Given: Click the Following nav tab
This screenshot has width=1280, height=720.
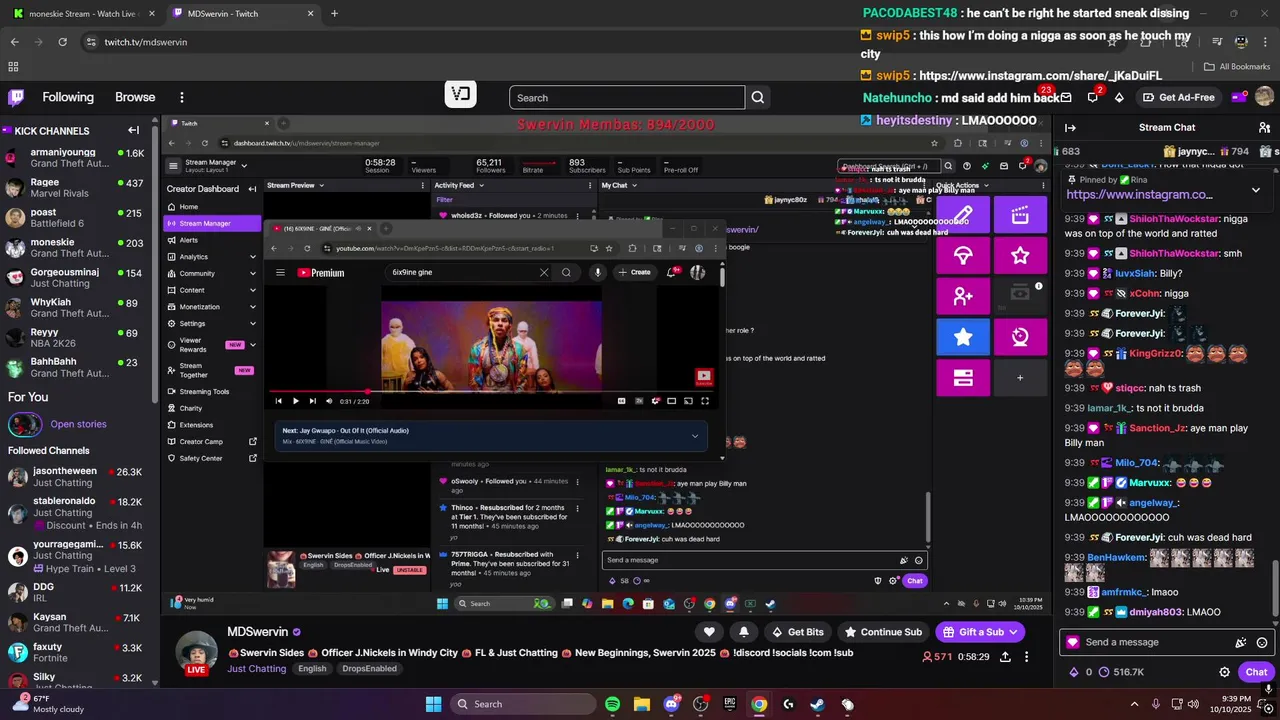Looking at the screenshot, I should (68, 97).
